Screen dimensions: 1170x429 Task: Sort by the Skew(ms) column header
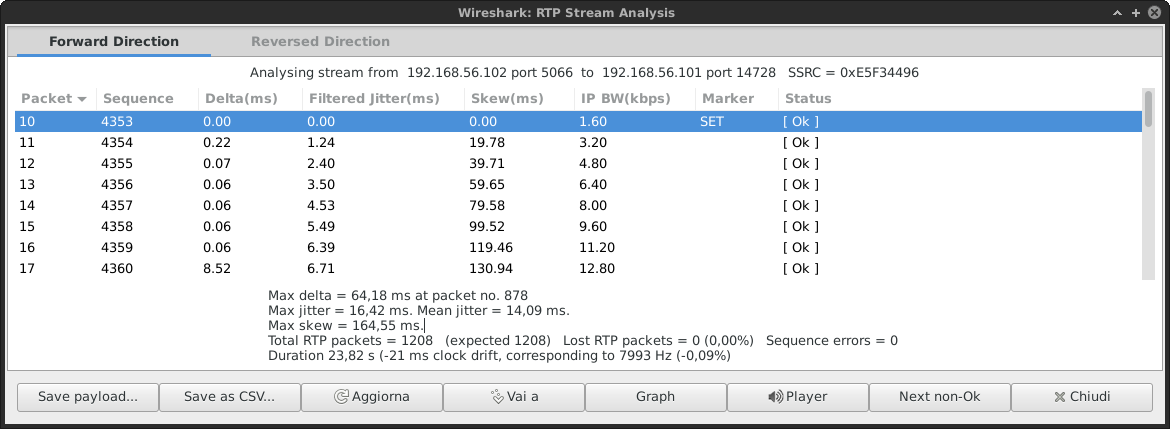click(x=519, y=98)
